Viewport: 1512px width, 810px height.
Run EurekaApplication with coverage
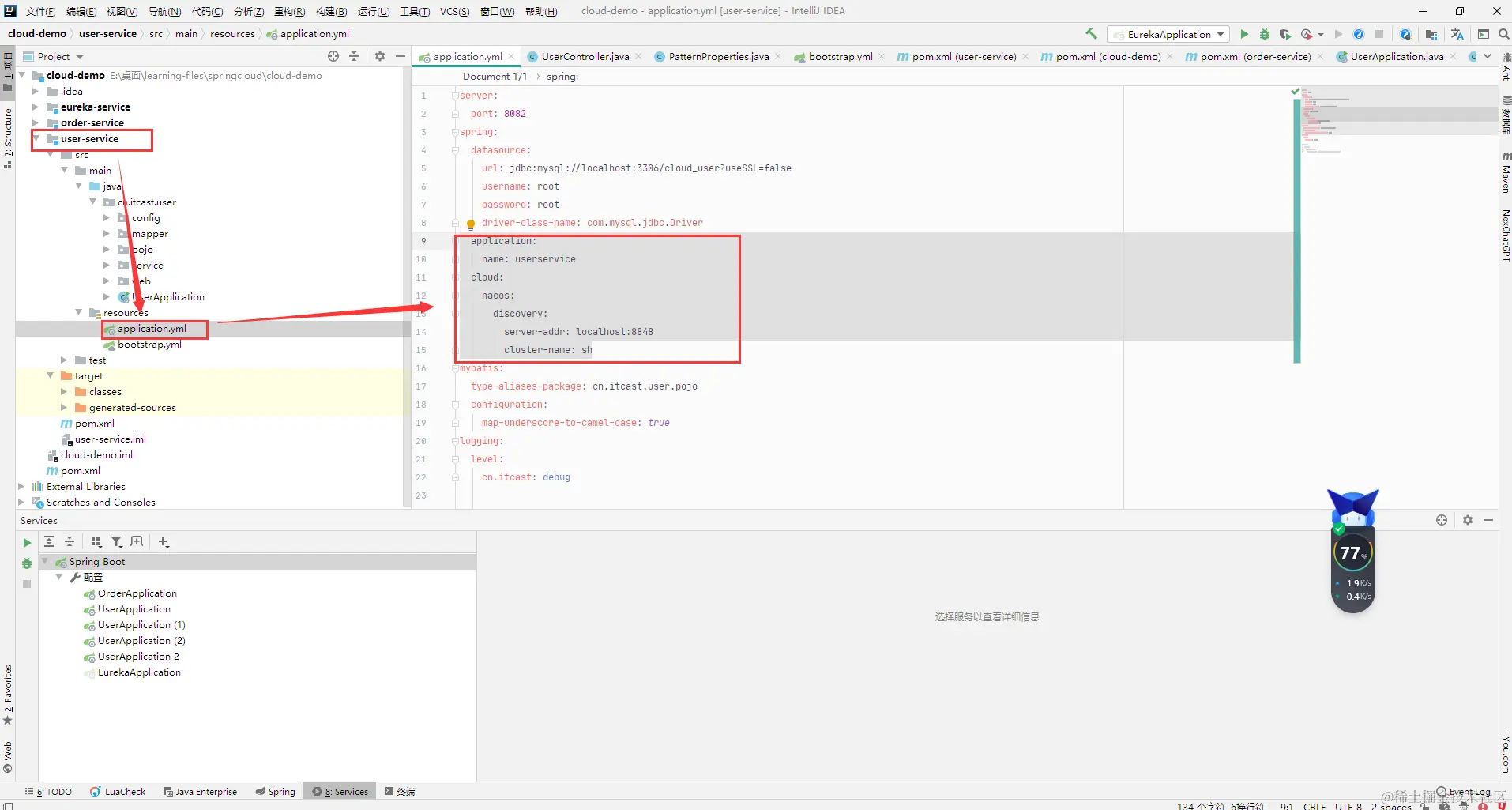click(x=1285, y=34)
